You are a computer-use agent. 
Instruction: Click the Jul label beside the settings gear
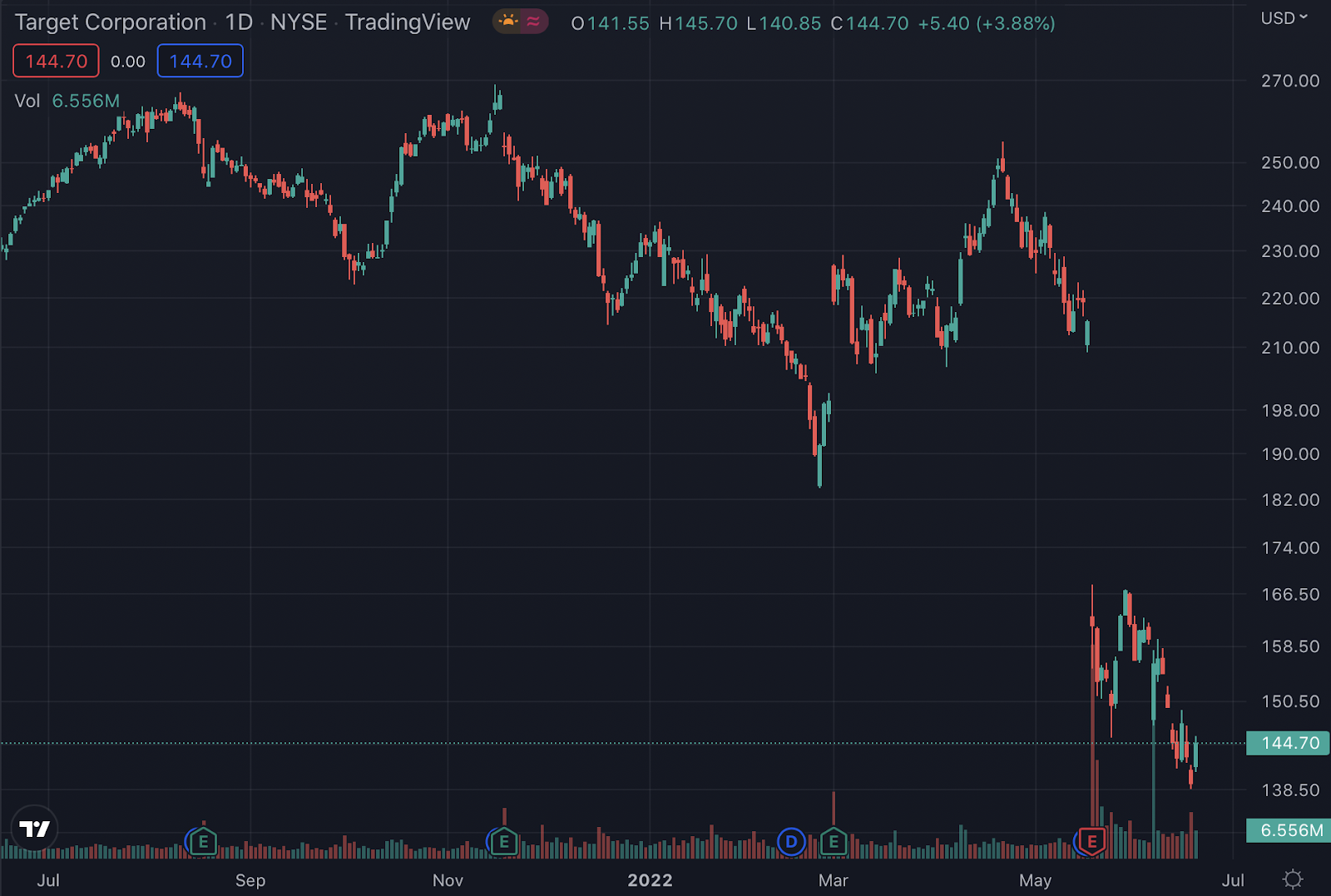pyautogui.click(x=1233, y=880)
